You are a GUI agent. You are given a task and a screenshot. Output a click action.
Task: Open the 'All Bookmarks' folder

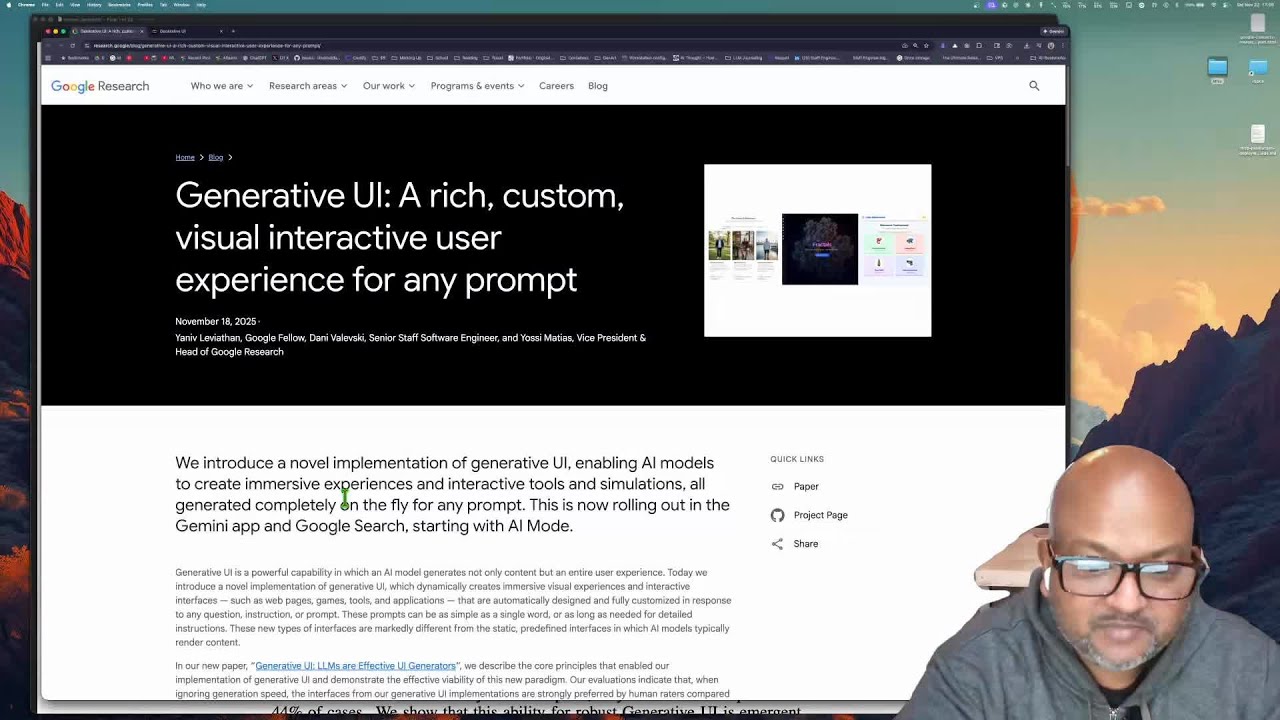[1048, 58]
